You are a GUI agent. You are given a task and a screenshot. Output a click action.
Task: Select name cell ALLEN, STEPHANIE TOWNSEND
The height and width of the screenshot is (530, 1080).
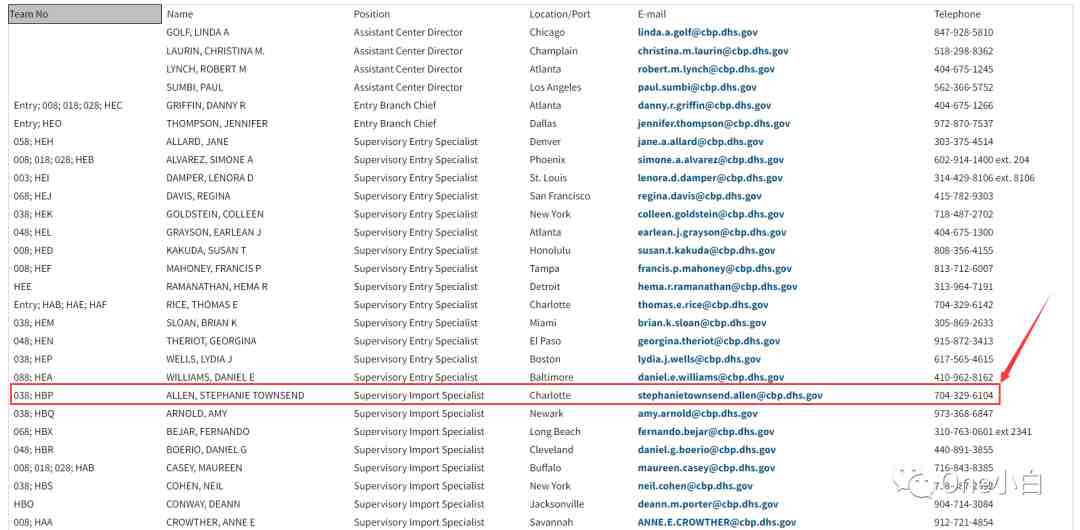(235, 396)
